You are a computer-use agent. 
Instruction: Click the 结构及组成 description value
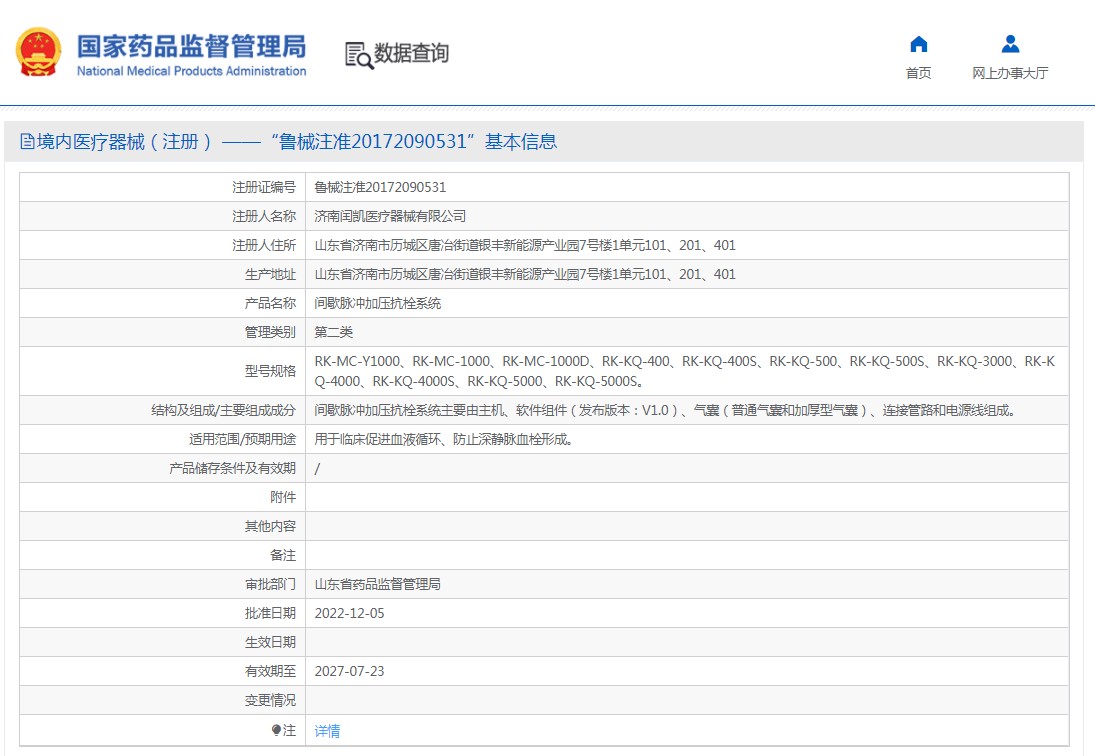tap(665, 410)
